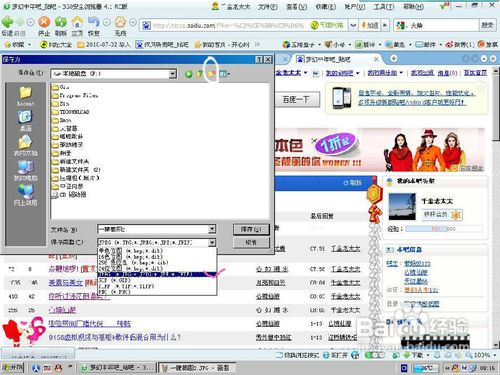Open the View menu in browser
This screenshot has width=500, height=375.
(x=297, y=6)
